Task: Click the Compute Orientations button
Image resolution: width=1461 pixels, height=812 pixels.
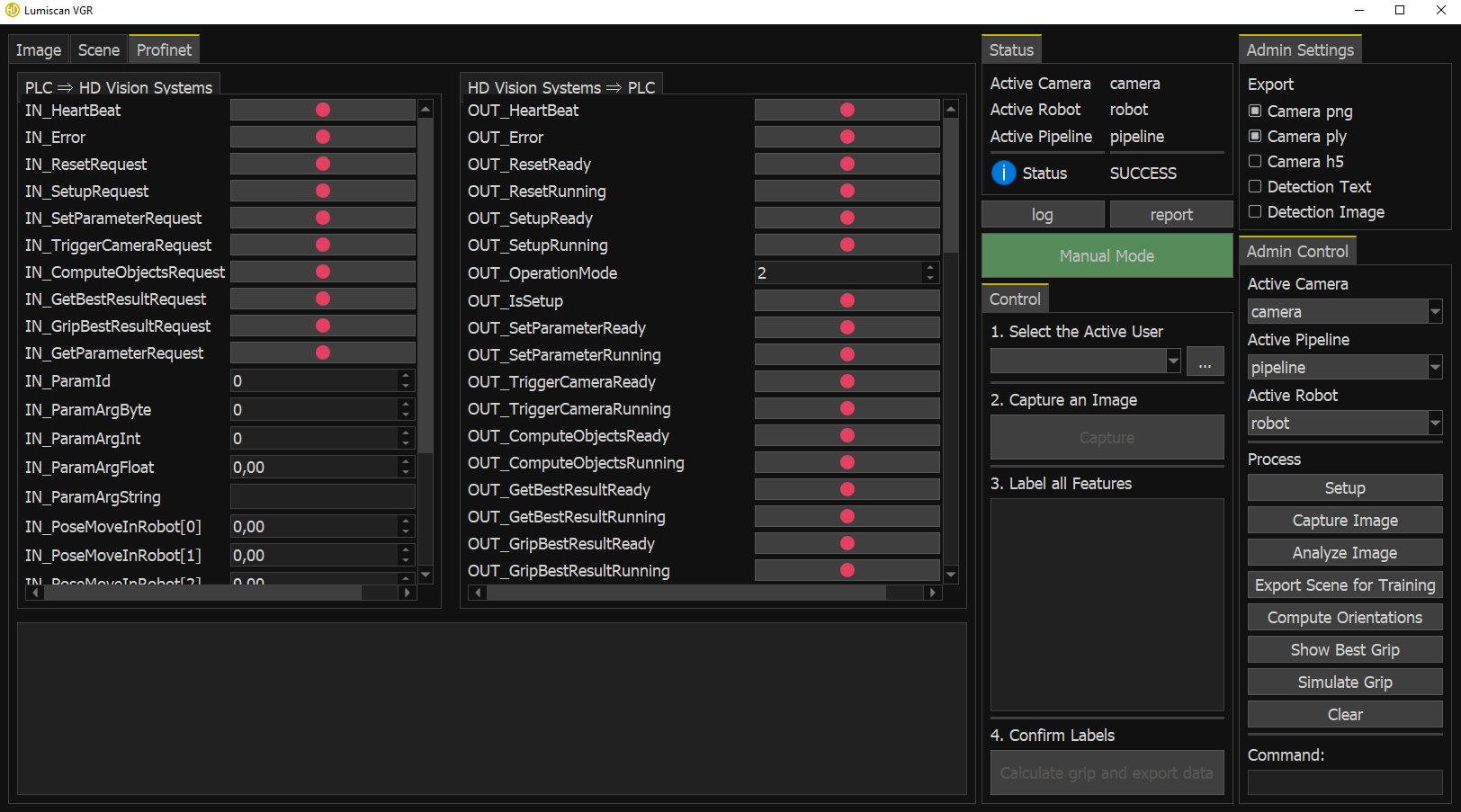Action: [x=1345, y=617]
